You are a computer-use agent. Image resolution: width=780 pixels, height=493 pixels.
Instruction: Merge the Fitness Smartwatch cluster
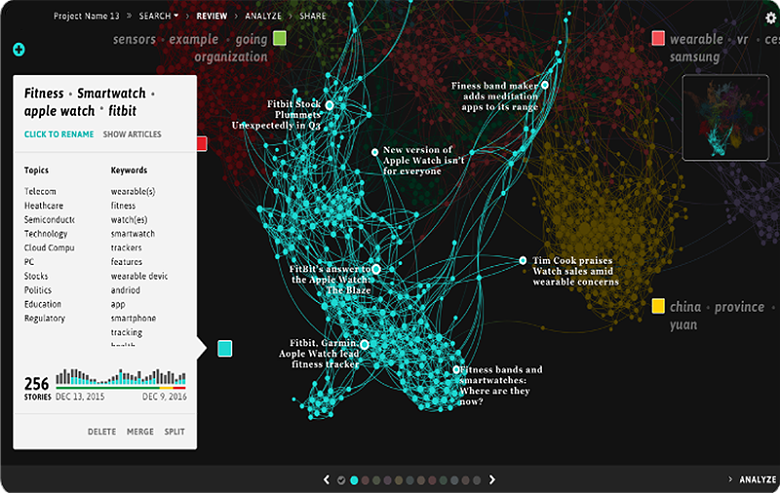[x=140, y=432]
